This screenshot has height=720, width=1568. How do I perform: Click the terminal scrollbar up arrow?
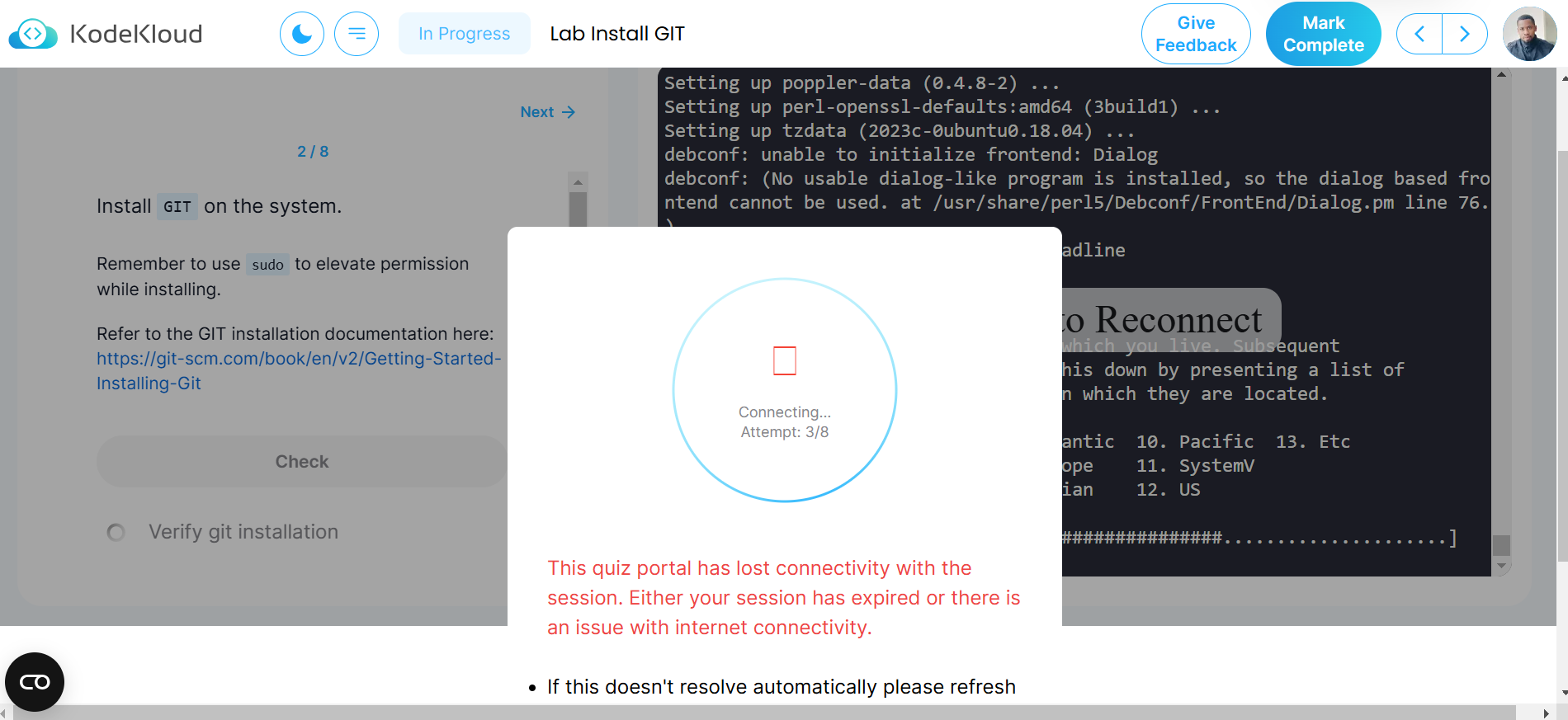1502,75
